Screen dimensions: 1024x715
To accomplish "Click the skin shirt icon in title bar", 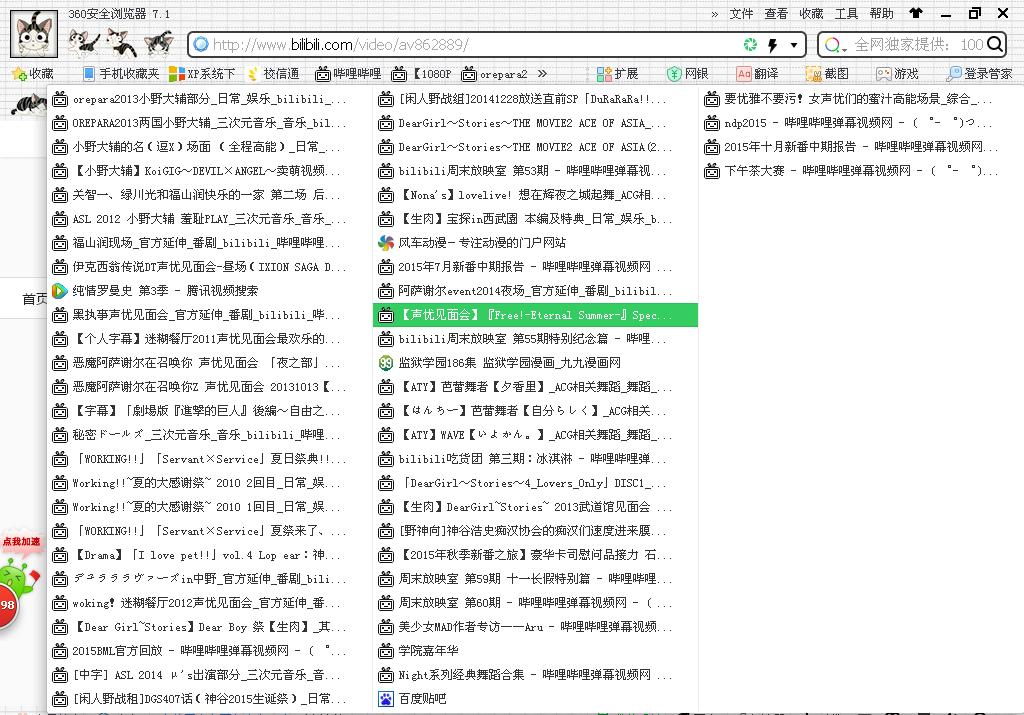I will click(x=916, y=12).
